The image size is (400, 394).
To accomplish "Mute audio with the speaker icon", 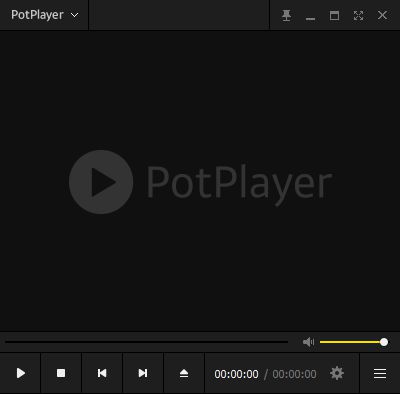I will pyautogui.click(x=308, y=342).
